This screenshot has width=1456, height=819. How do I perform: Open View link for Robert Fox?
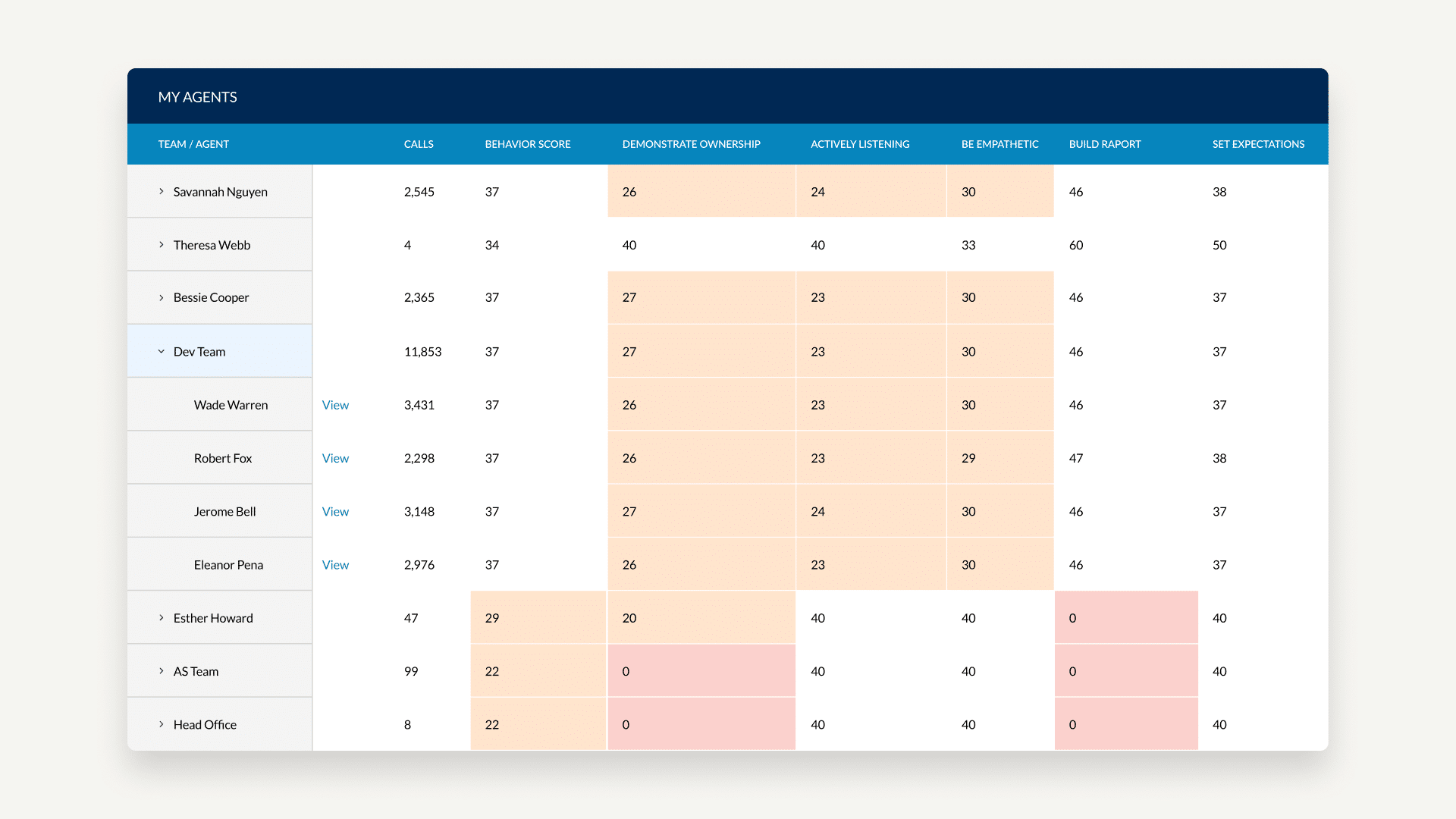335,458
